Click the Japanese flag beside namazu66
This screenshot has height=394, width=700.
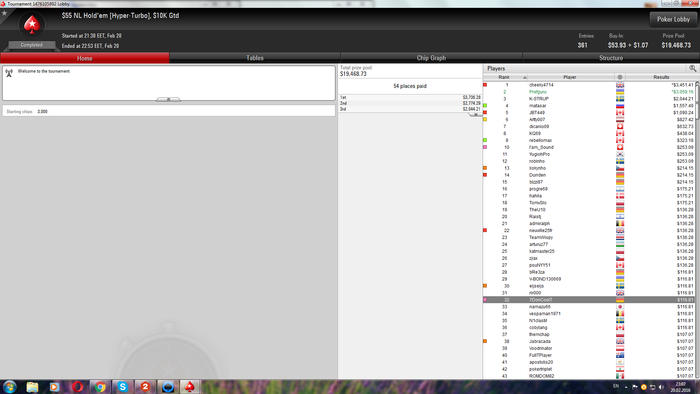[620, 307]
